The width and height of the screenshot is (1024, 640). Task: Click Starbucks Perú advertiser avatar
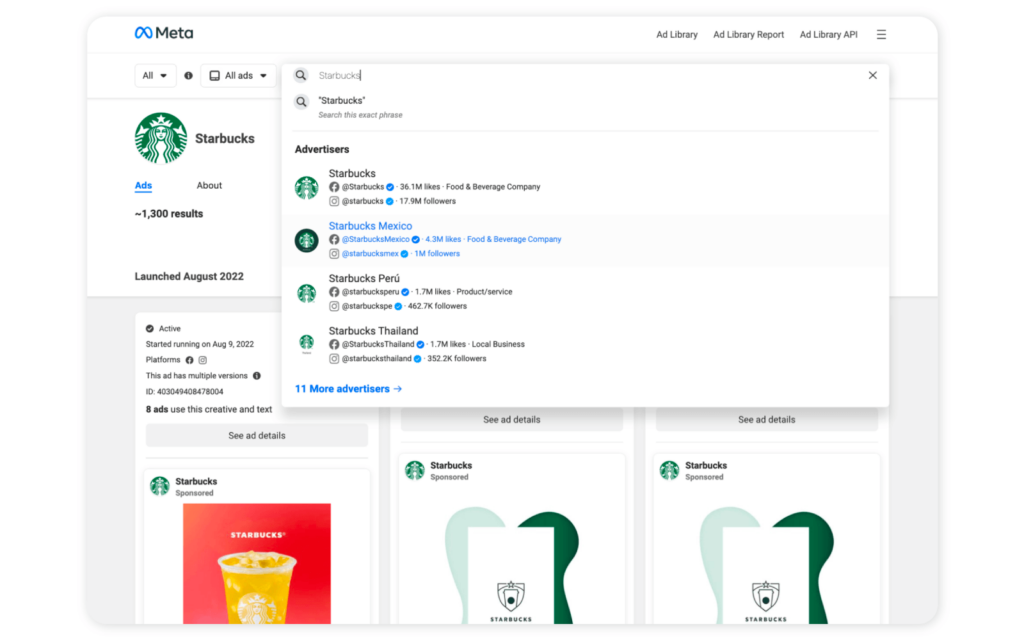306,293
